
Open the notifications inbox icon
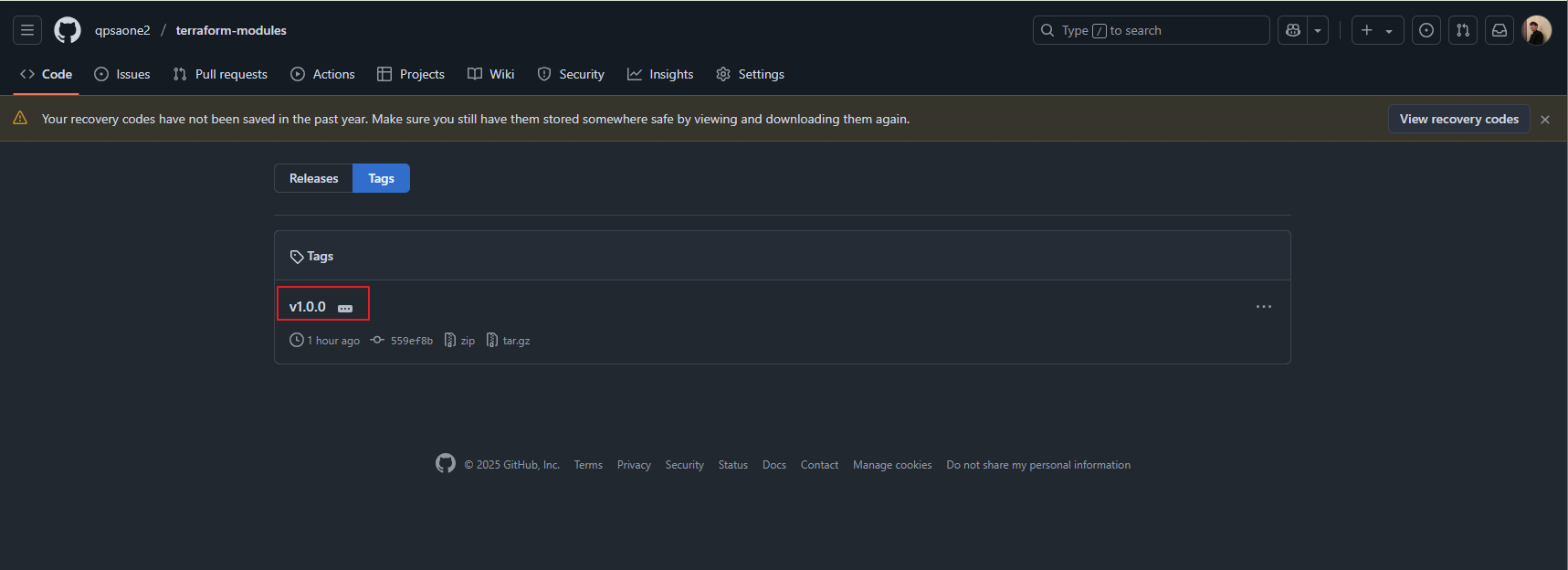1500,30
